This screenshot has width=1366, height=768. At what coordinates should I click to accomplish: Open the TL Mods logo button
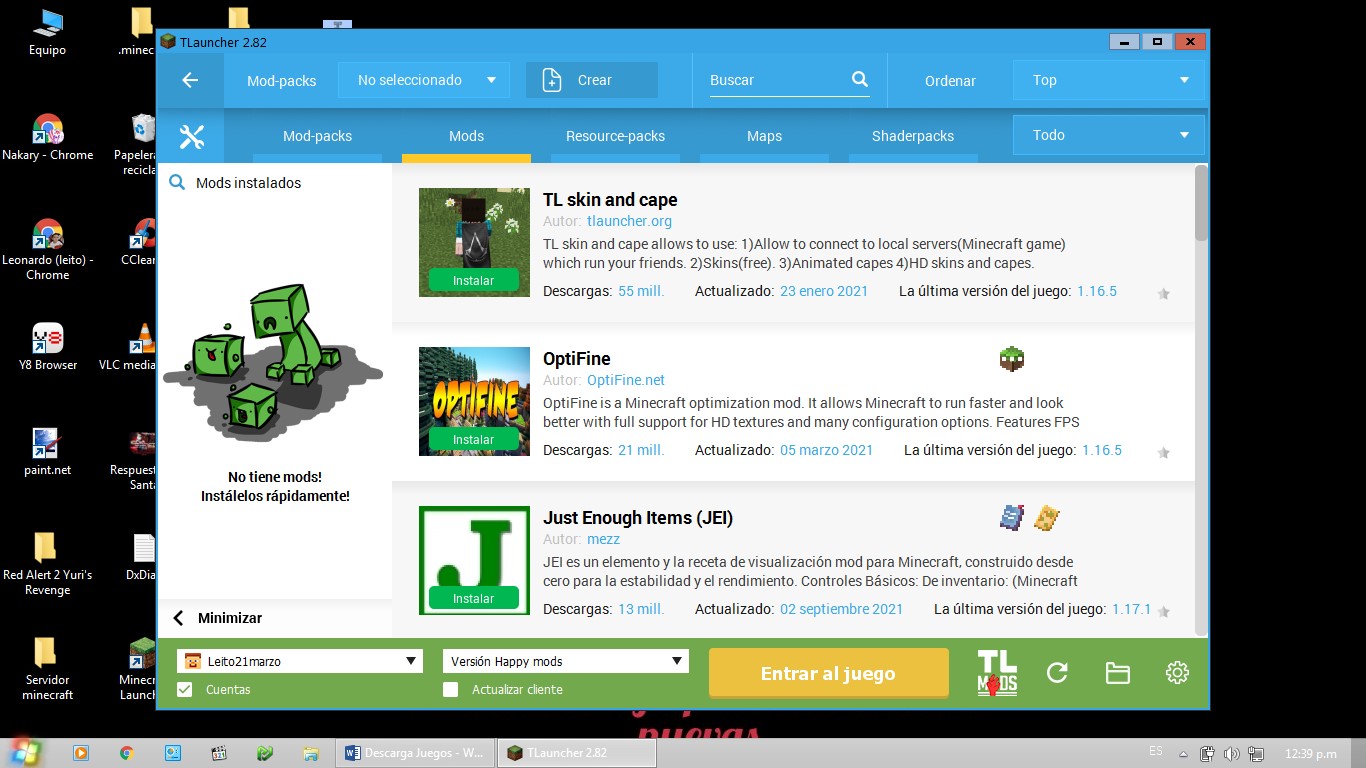pos(997,673)
